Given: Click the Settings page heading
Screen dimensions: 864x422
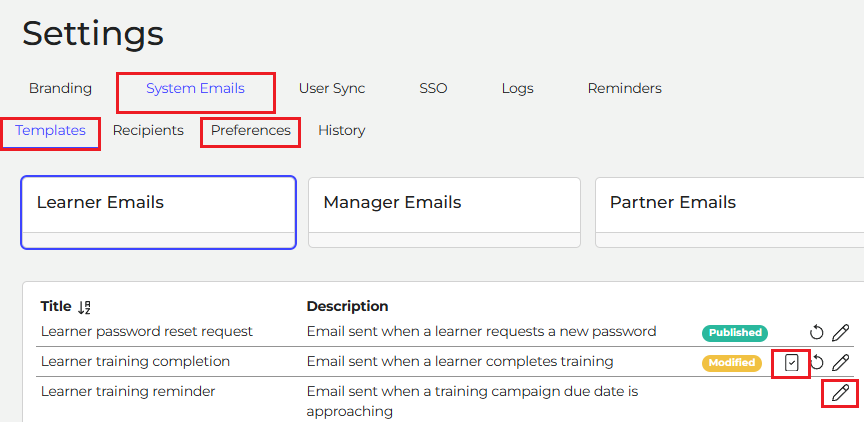Looking at the screenshot, I should pos(93,34).
